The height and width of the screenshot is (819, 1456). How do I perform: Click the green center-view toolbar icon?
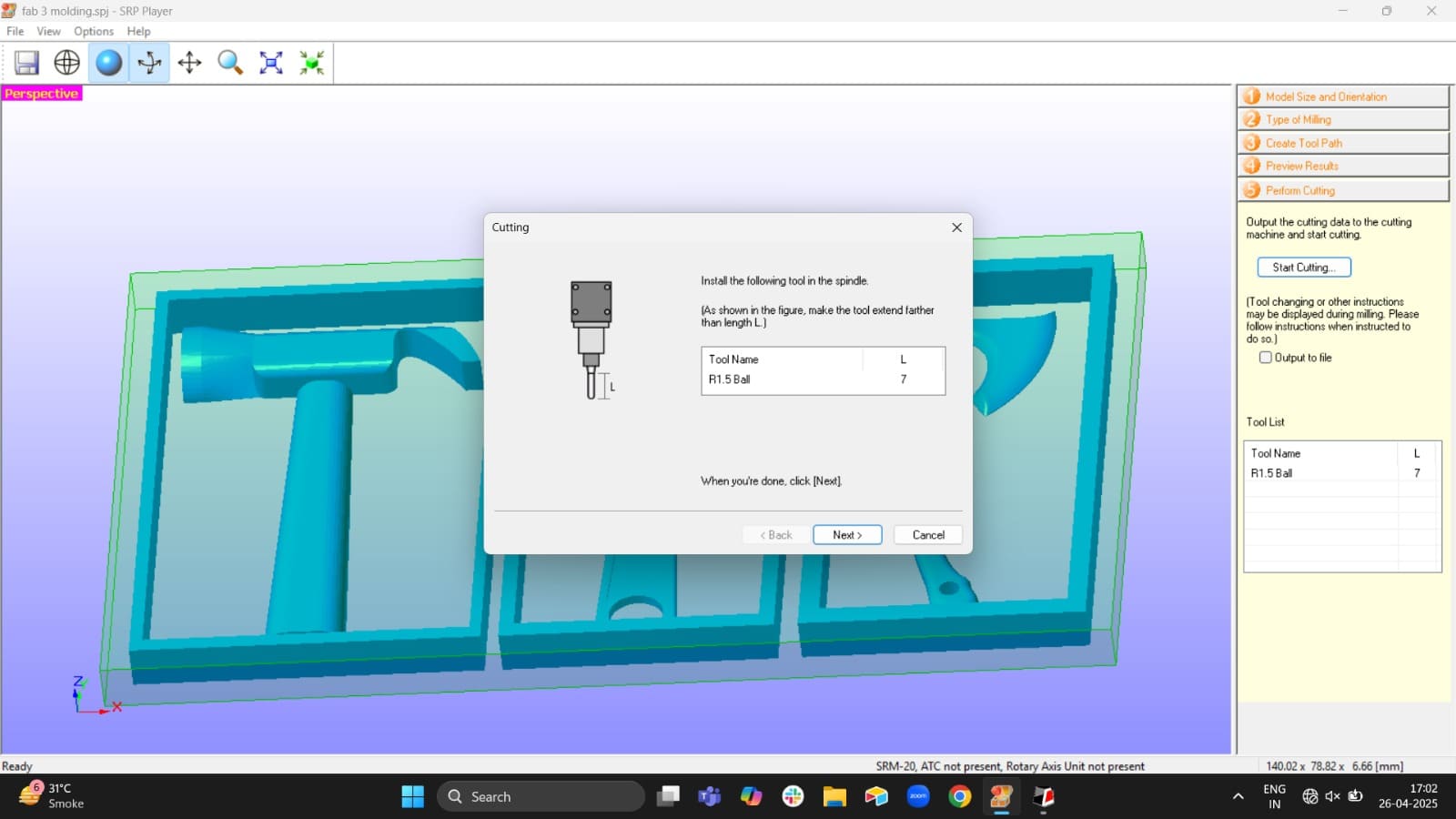(x=312, y=63)
